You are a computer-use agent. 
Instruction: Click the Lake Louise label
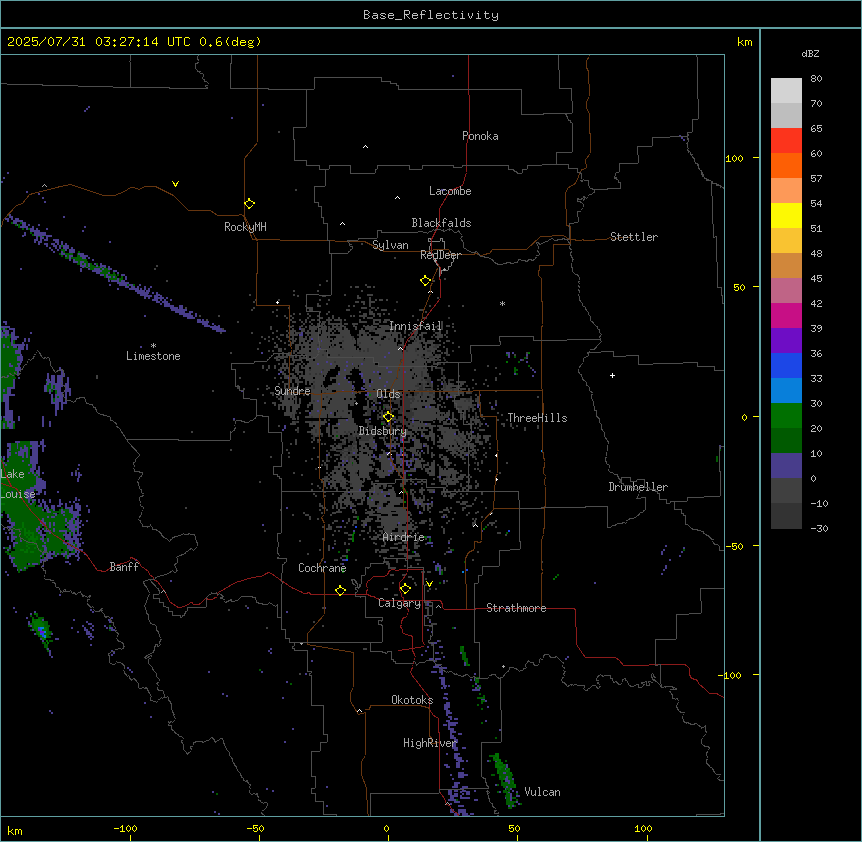(18, 484)
